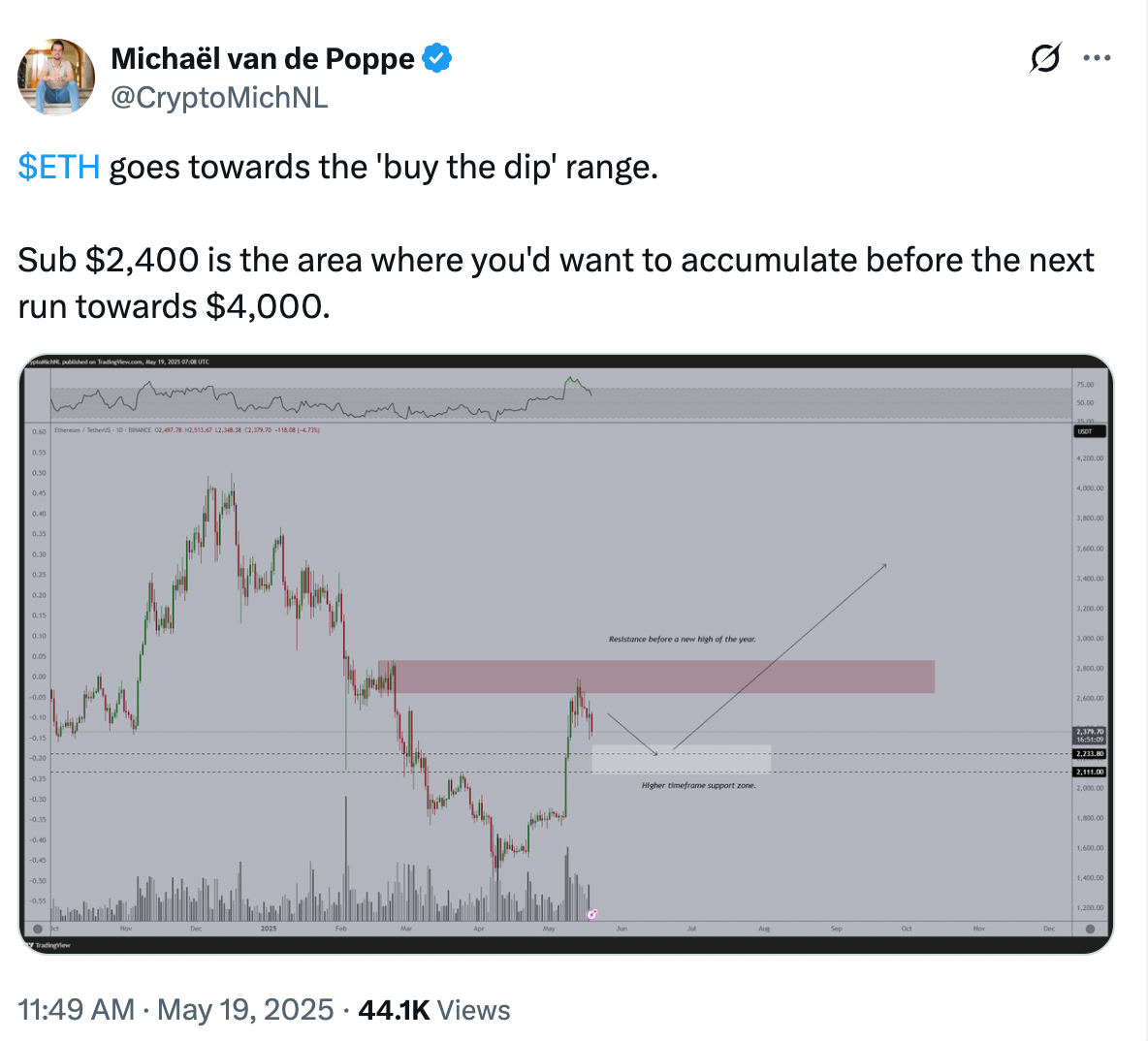This screenshot has height=1041, width=1148.
Task: Click the @CryptoMichNL handle
Action: [219, 98]
